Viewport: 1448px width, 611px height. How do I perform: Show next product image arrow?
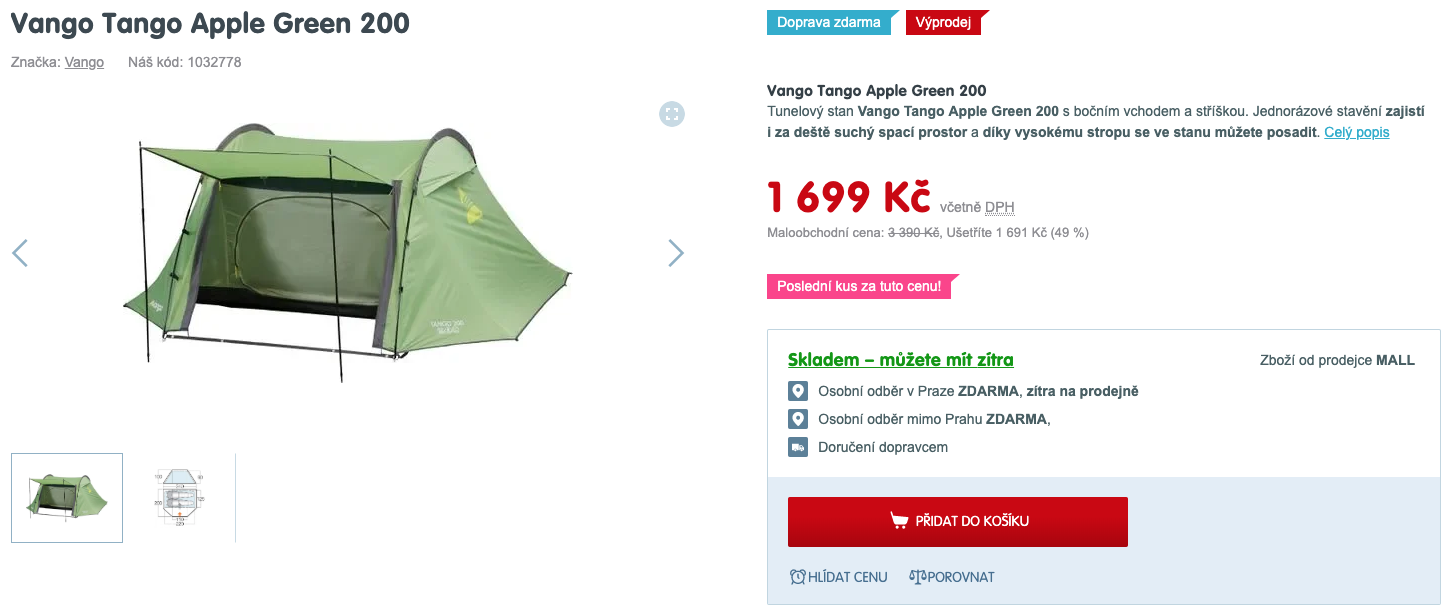click(676, 253)
